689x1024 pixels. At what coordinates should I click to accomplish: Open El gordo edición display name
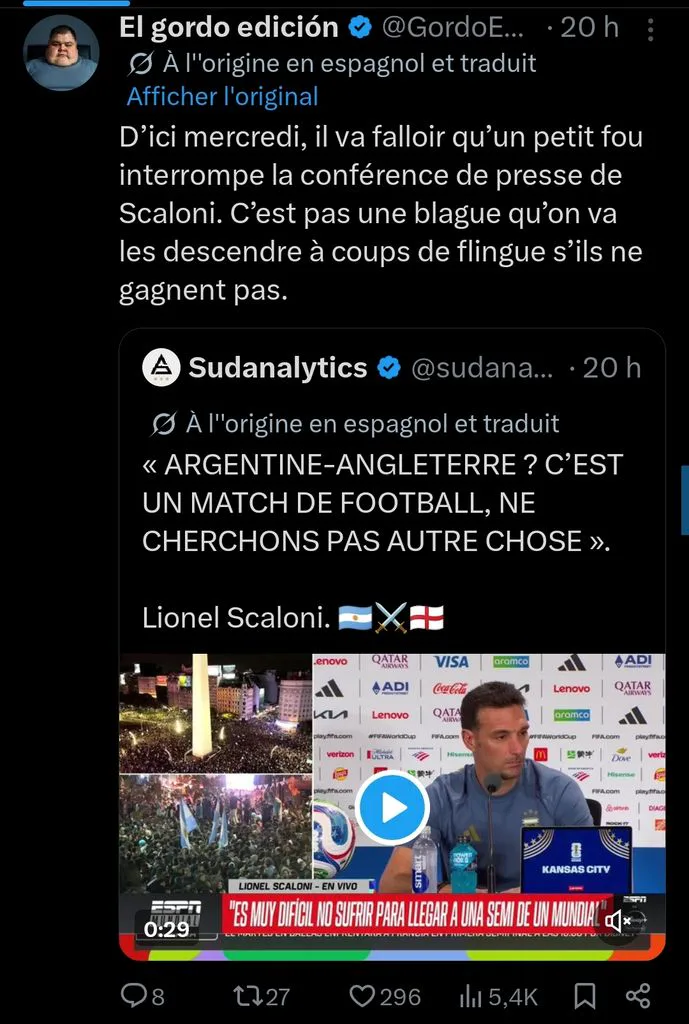229,27
